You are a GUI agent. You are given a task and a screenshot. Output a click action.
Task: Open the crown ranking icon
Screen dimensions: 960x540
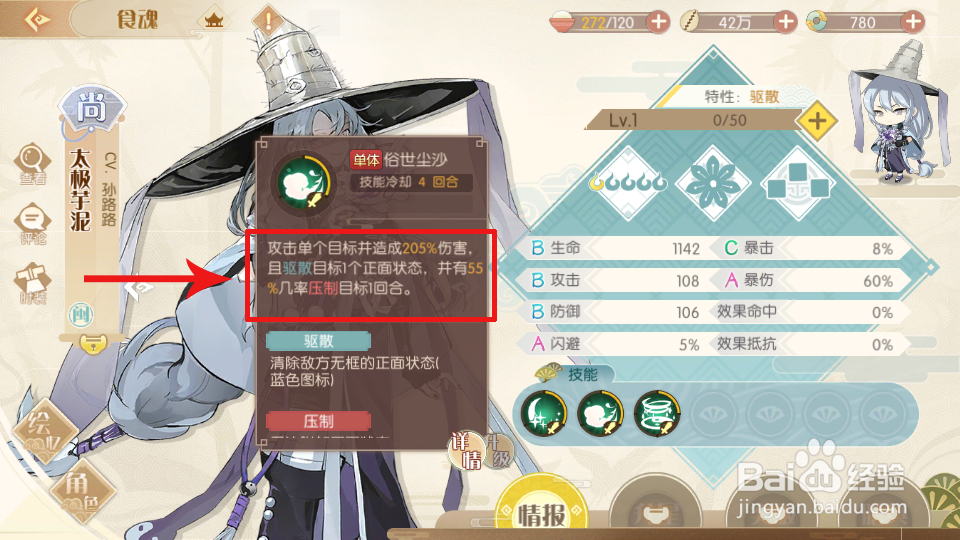click(x=213, y=21)
